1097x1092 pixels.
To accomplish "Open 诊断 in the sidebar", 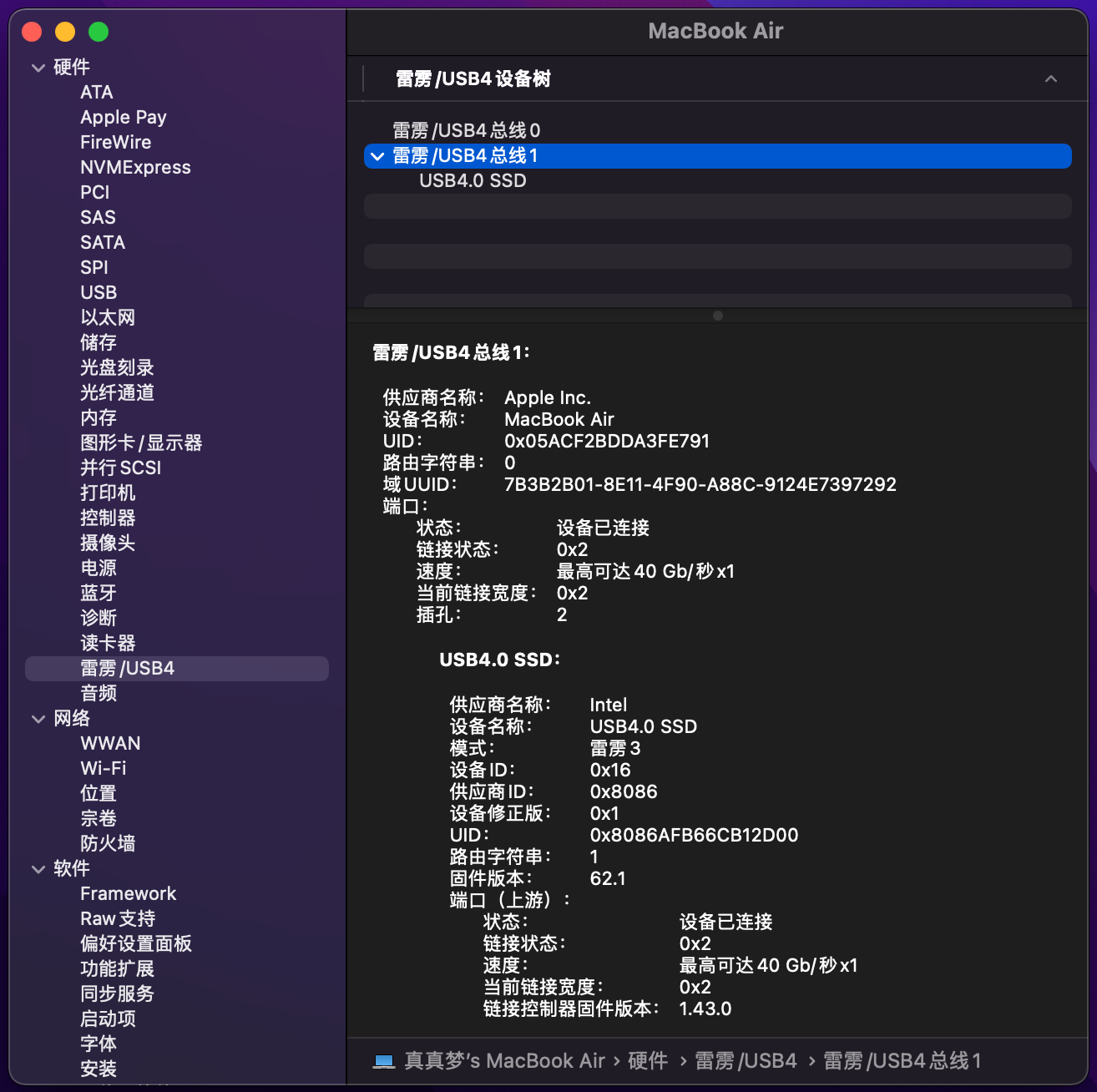I will click(99, 619).
